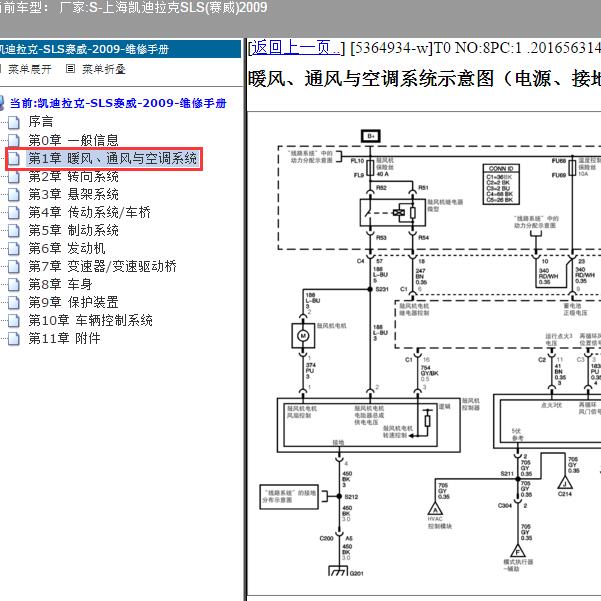Click the page icon beside 序言

pos(14,122)
